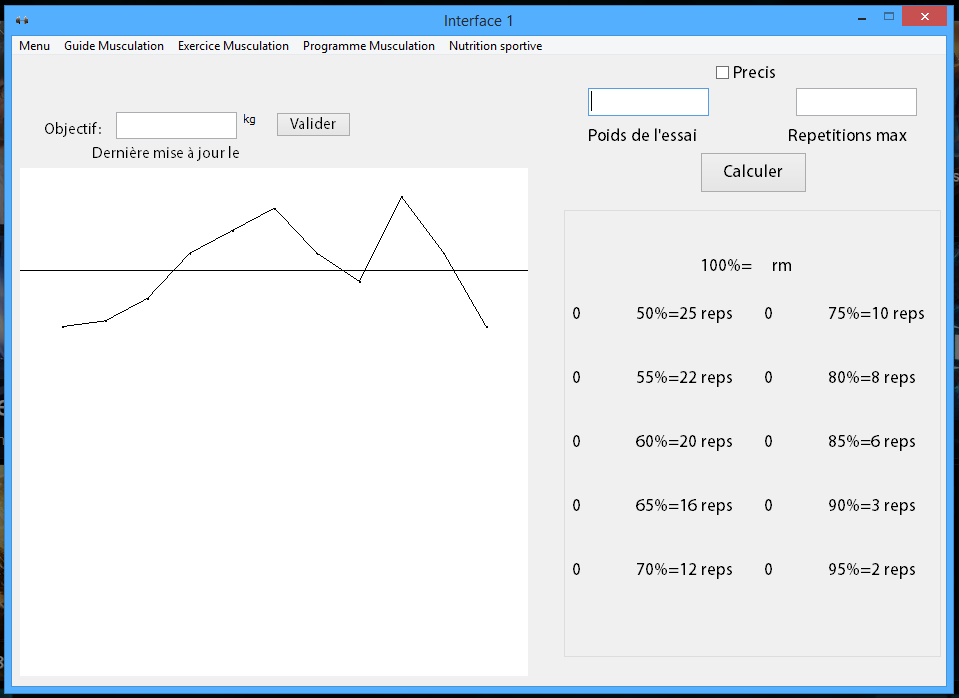Image resolution: width=959 pixels, height=698 pixels.
Task: Open the Exercice Musculation menu
Action: (233, 46)
